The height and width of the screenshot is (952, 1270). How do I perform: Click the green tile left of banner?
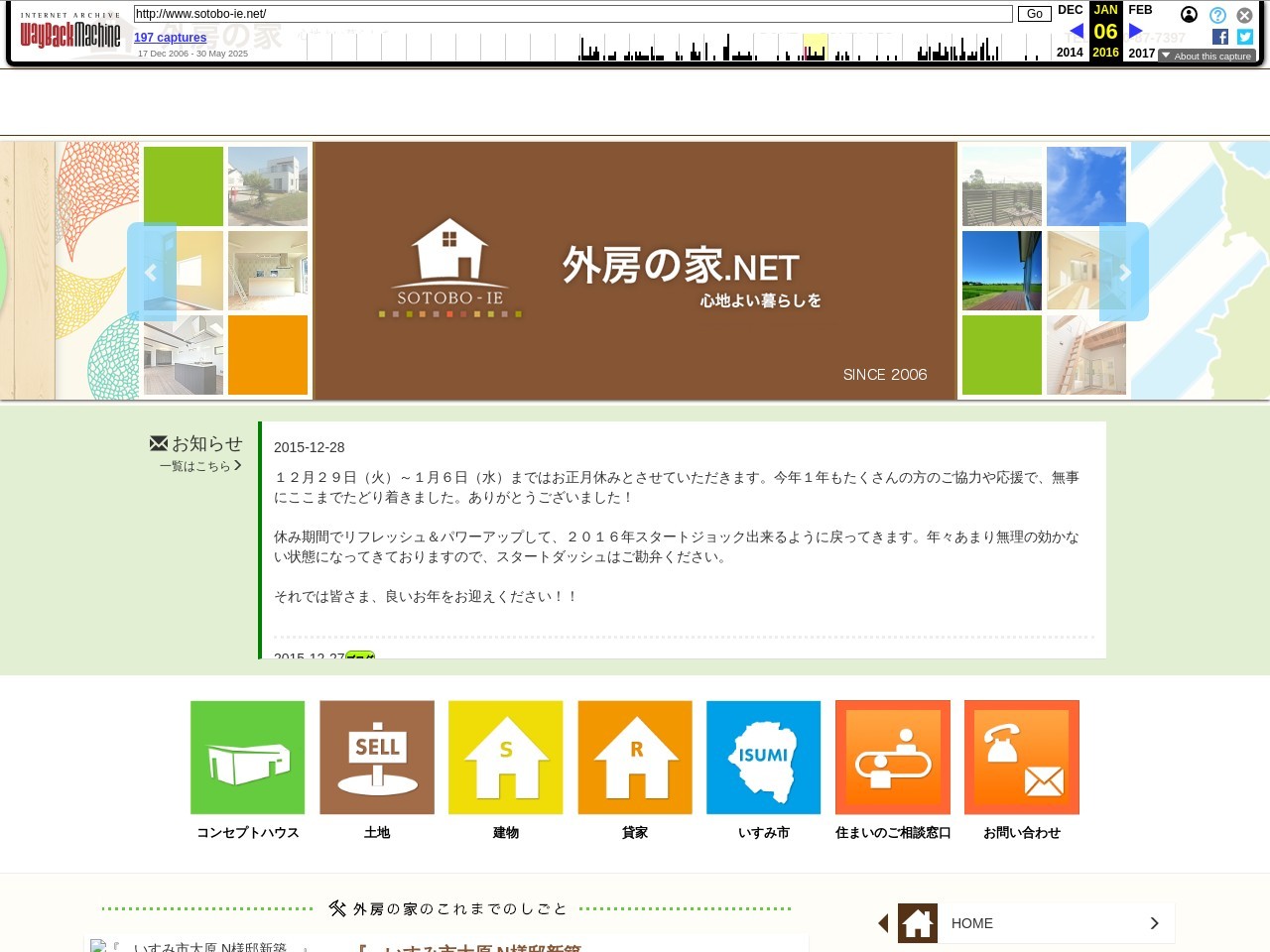184,186
